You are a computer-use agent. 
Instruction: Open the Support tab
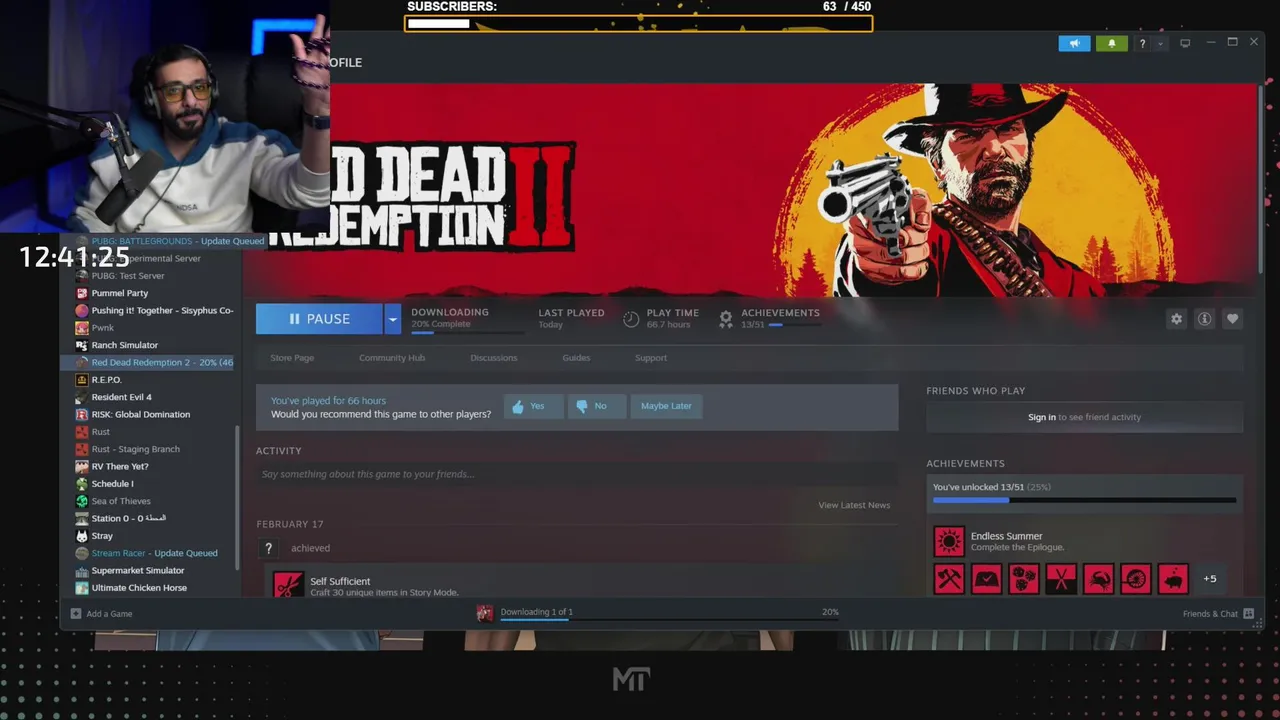[651, 358]
